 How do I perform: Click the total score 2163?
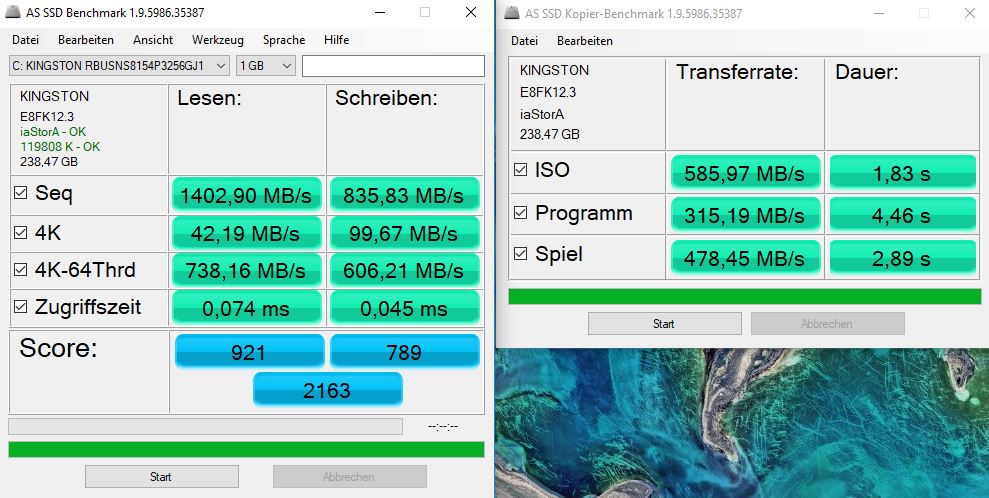[x=327, y=389]
